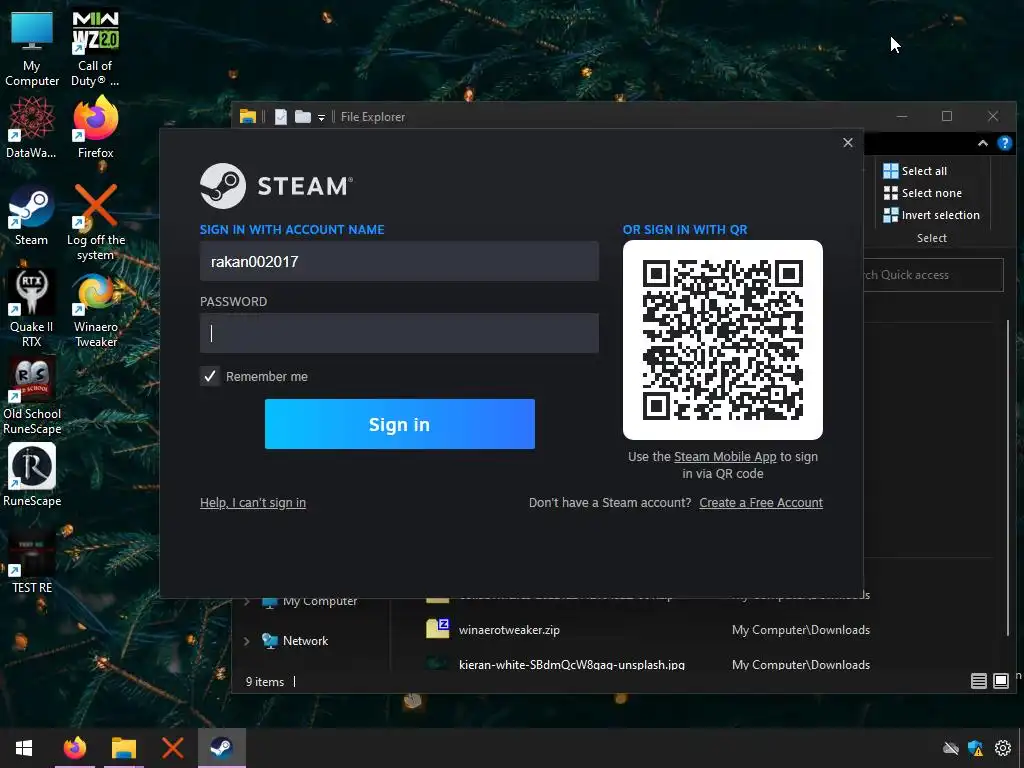This screenshot has height=768, width=1024.
Task: Open the Steam Mobile App link
Action: tap(725, 456)
